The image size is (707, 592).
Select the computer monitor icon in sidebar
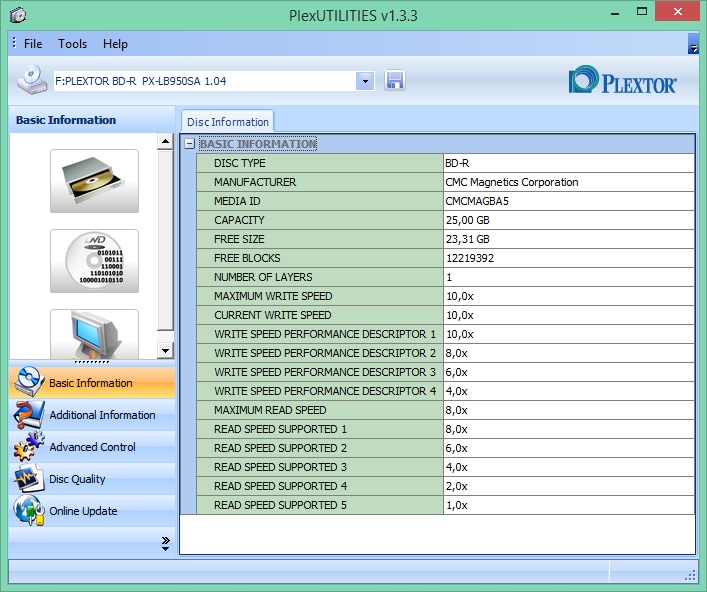coord(94,333)
